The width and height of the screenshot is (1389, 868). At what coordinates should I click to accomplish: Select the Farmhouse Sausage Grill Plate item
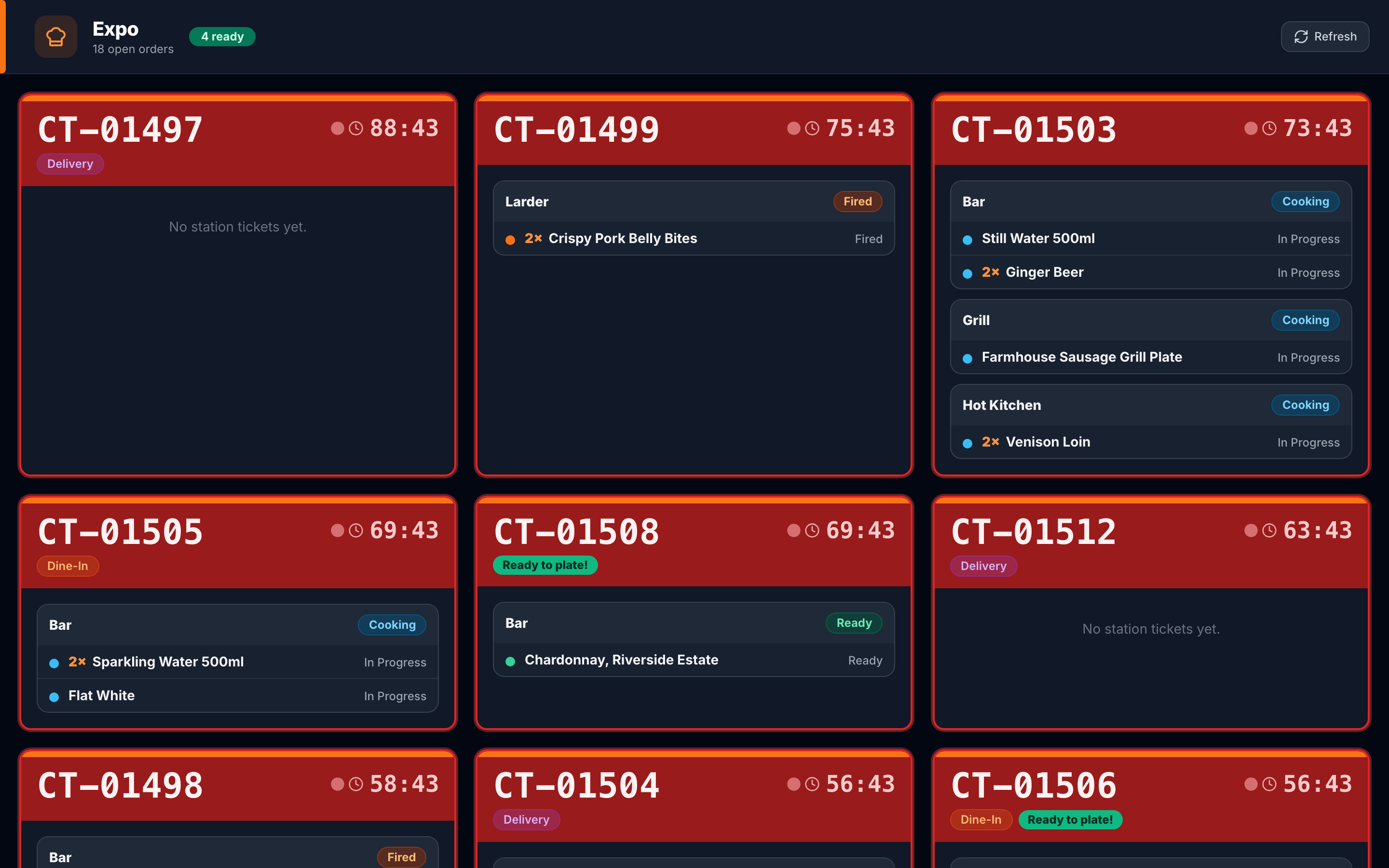1151,358
